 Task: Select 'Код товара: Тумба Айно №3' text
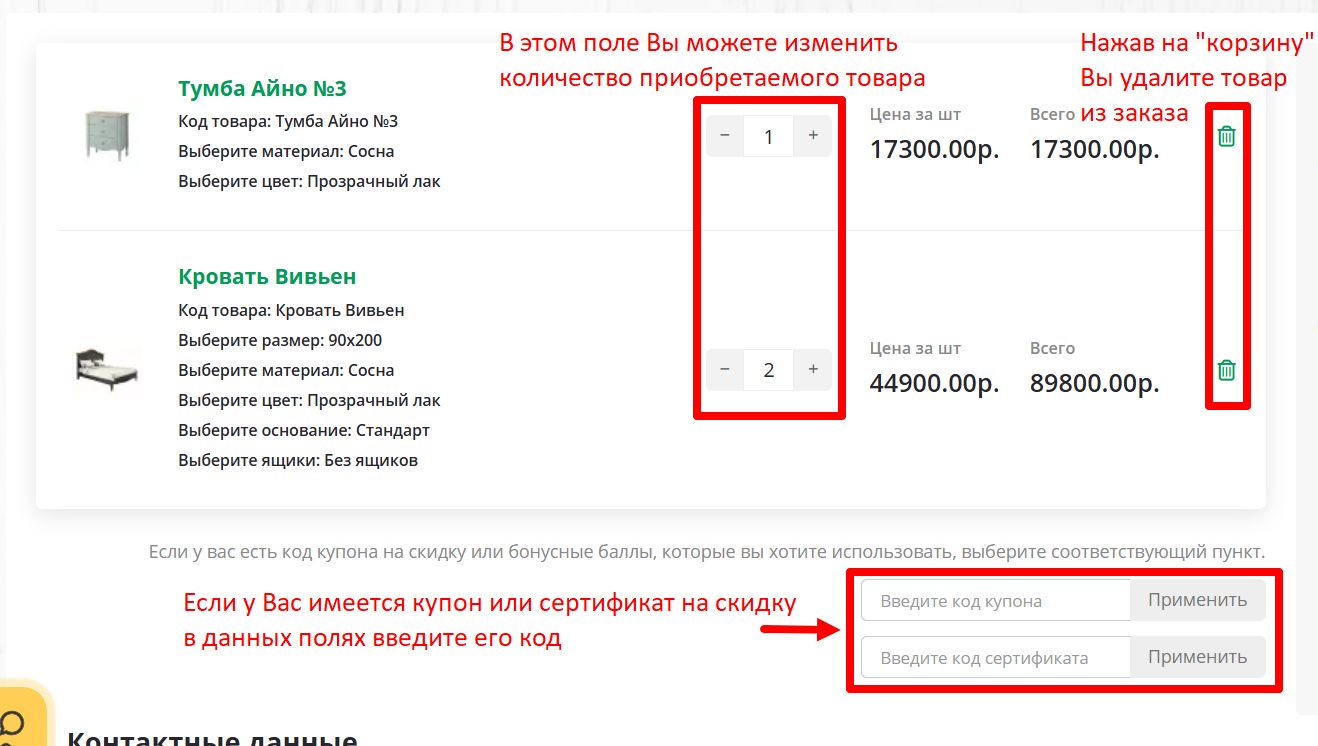pos(288,121)
